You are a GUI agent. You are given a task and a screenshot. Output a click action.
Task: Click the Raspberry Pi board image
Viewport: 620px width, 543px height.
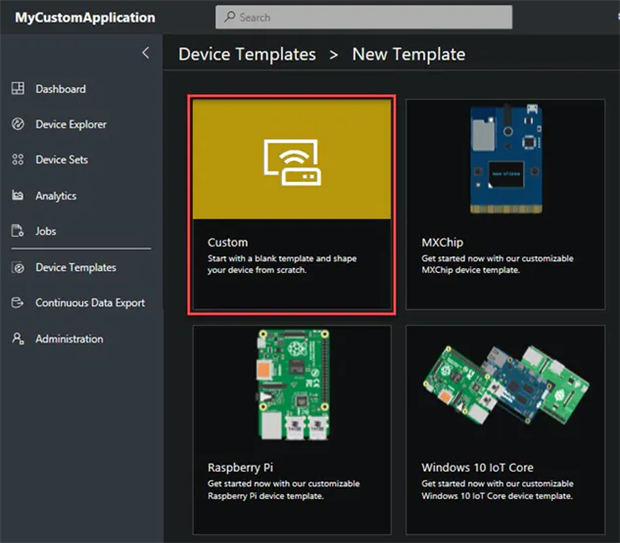tap(293, 385)
